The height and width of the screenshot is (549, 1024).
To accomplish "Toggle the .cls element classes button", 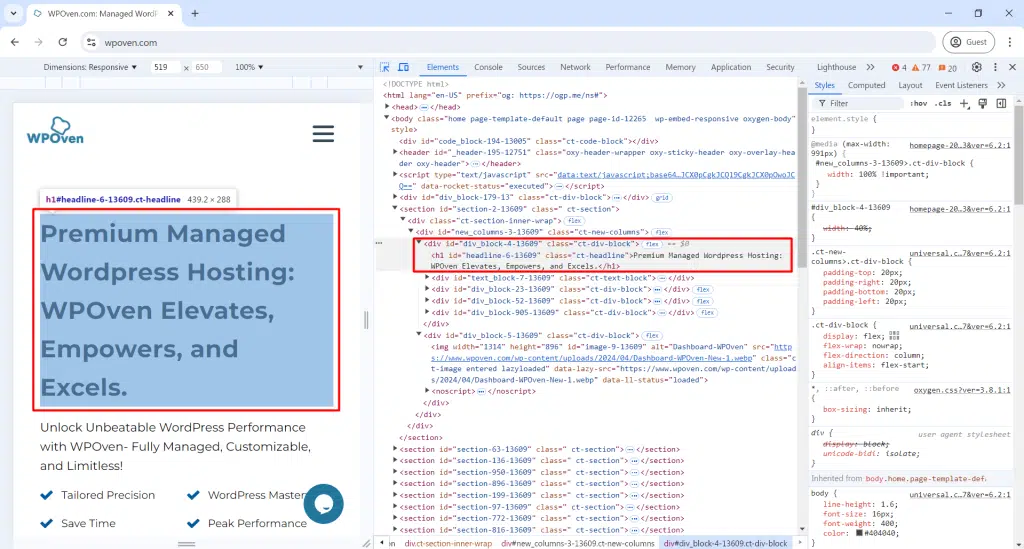I will click(943, 104).
